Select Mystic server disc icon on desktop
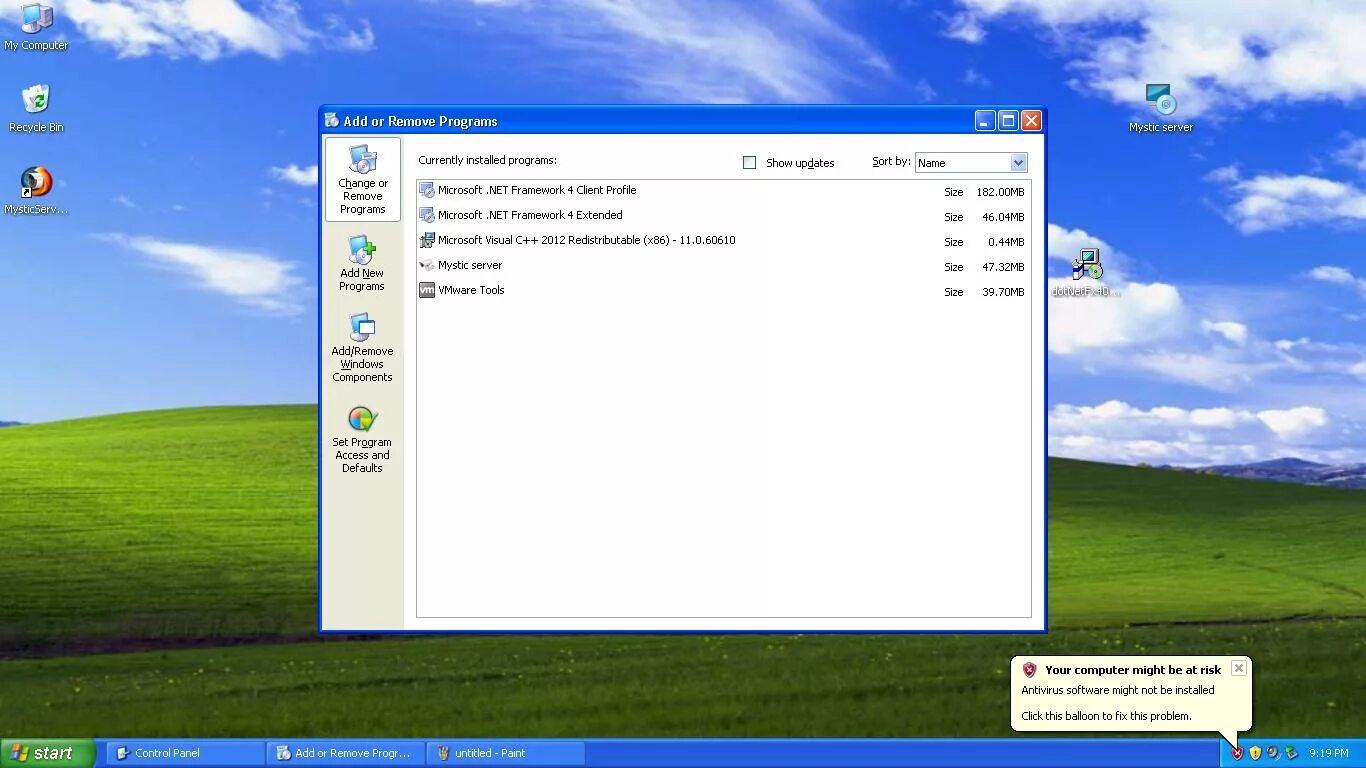This screenshot has width=1366, height=768. point(1161,108)
